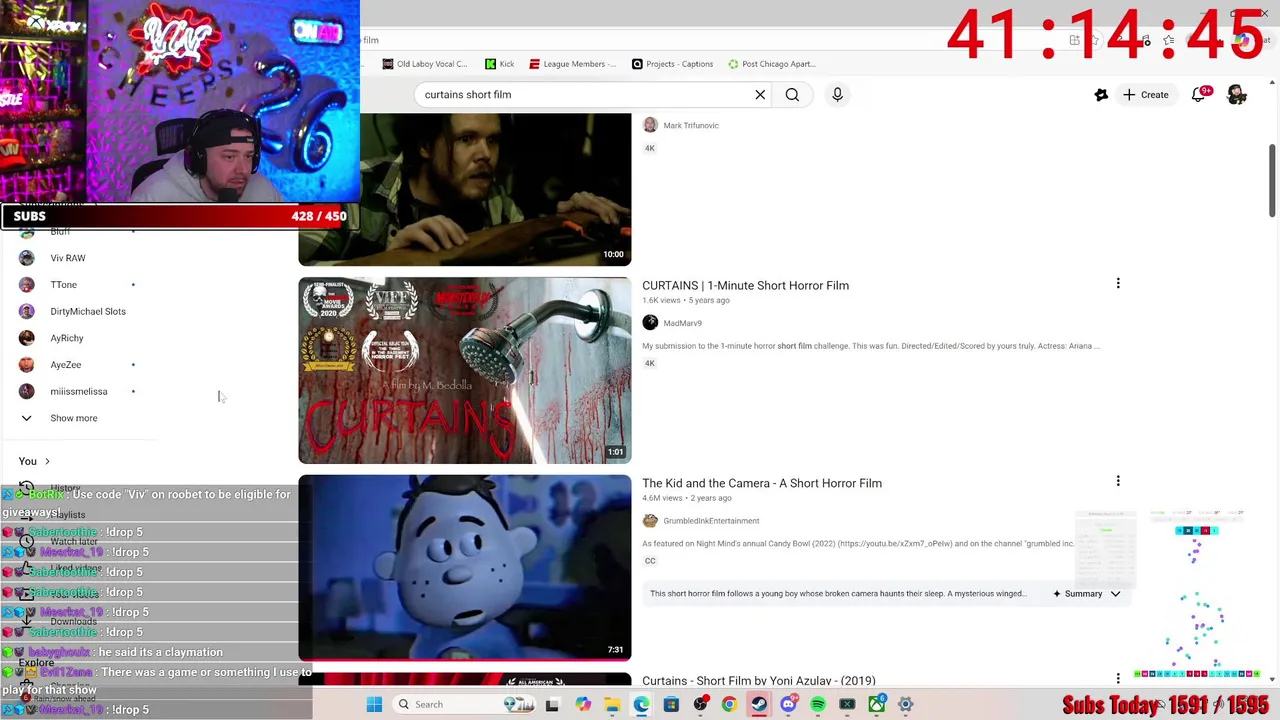Click title 'CURTAINS | 1-Minute Short Horror Film'
The image size is (1280, 720).
745,286
